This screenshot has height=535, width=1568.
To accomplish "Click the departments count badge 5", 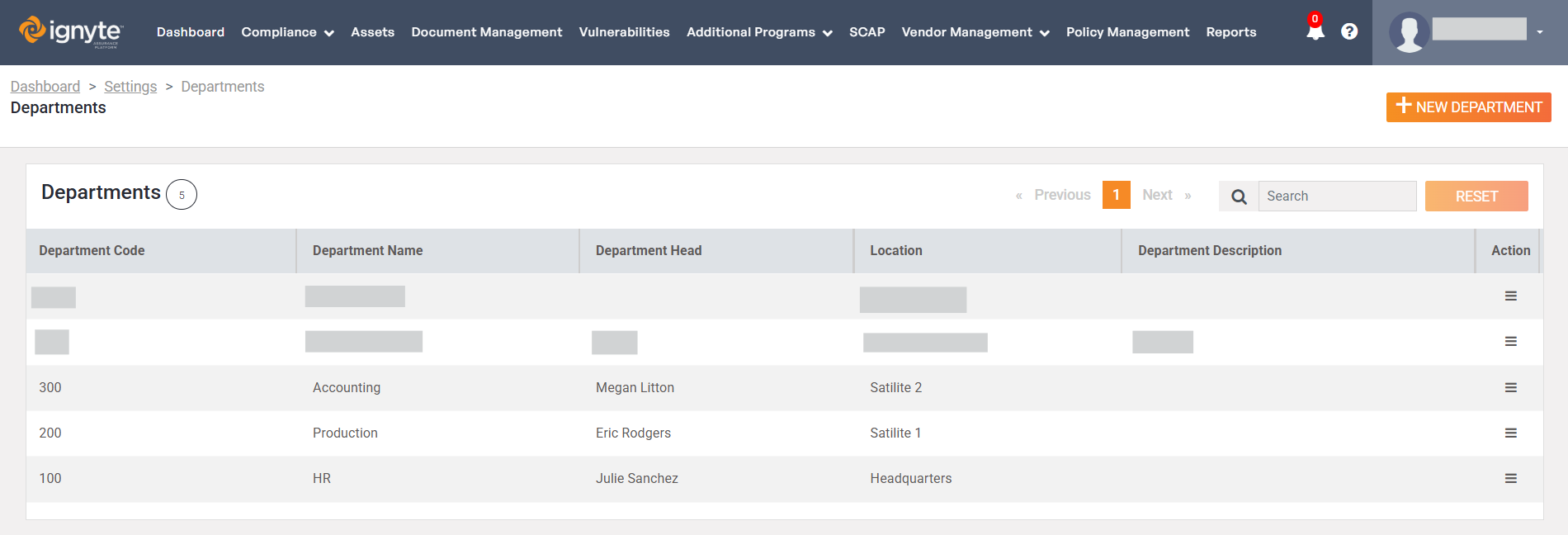I will click(182, 195).
